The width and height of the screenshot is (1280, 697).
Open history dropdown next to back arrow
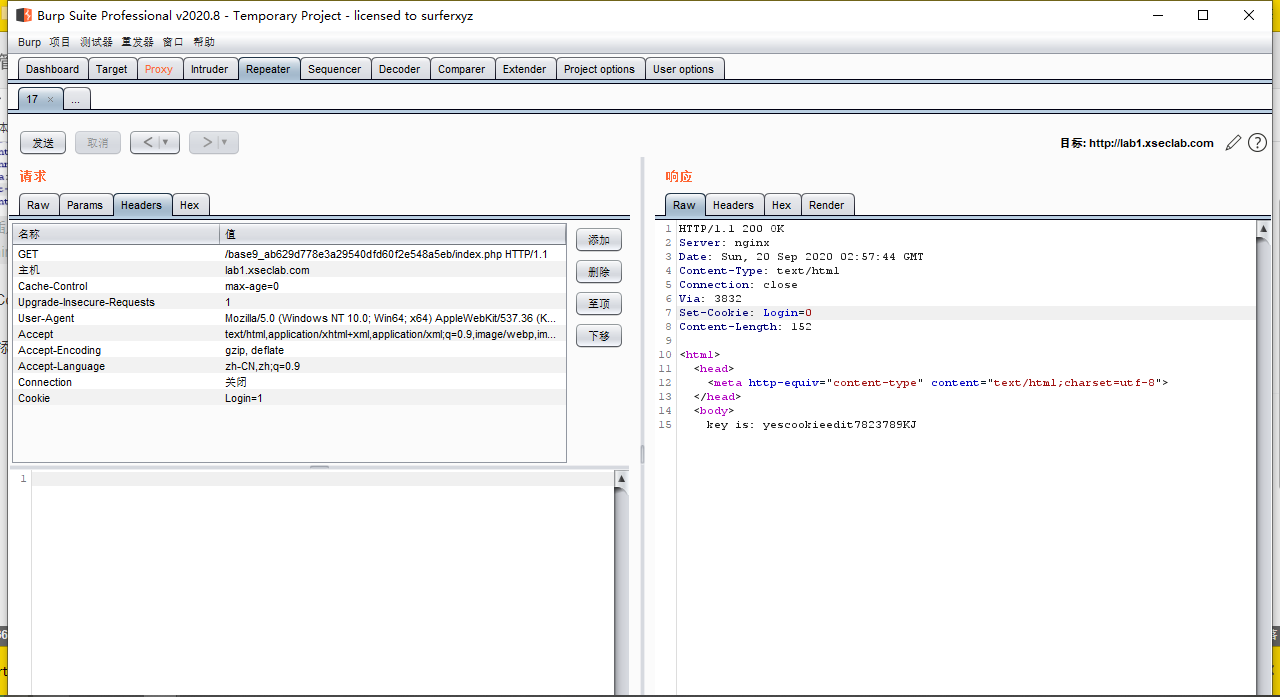pyautogui.click(x=166, y=143)
